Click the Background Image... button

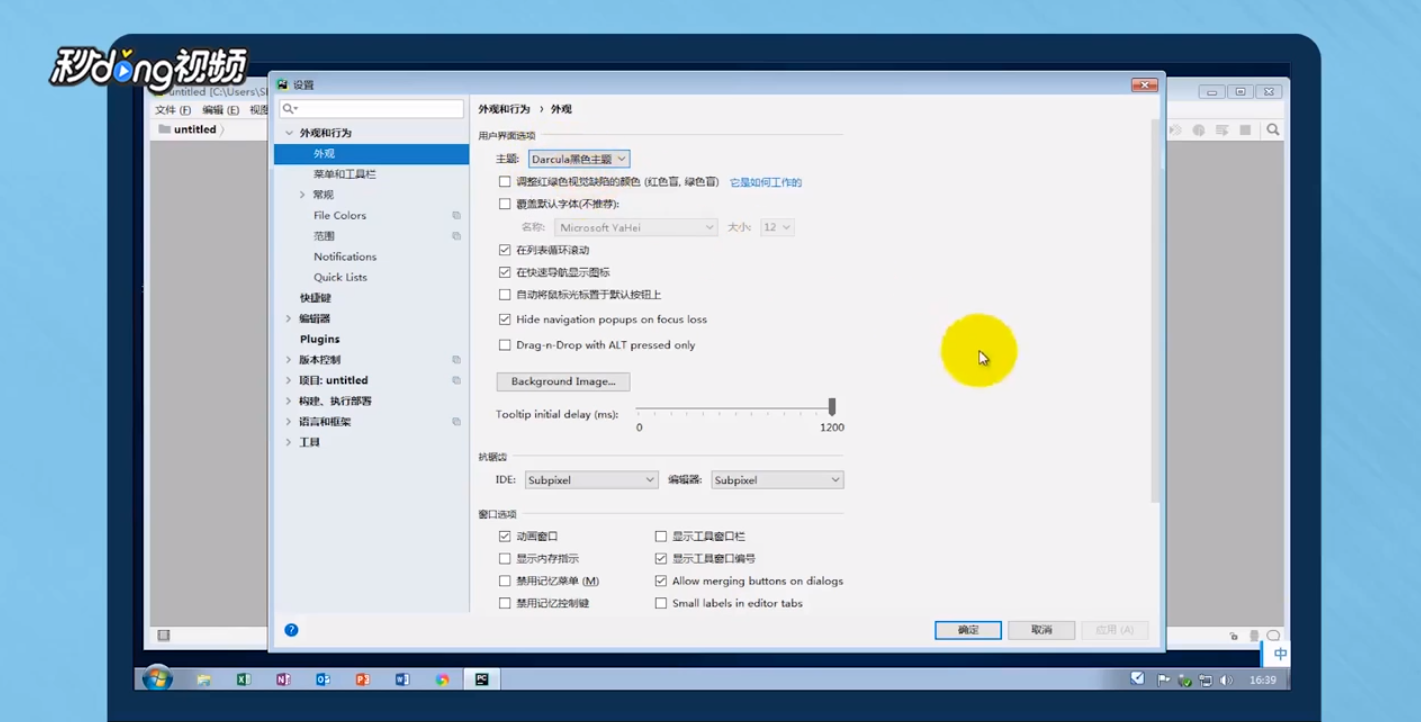tap(563, 381)
